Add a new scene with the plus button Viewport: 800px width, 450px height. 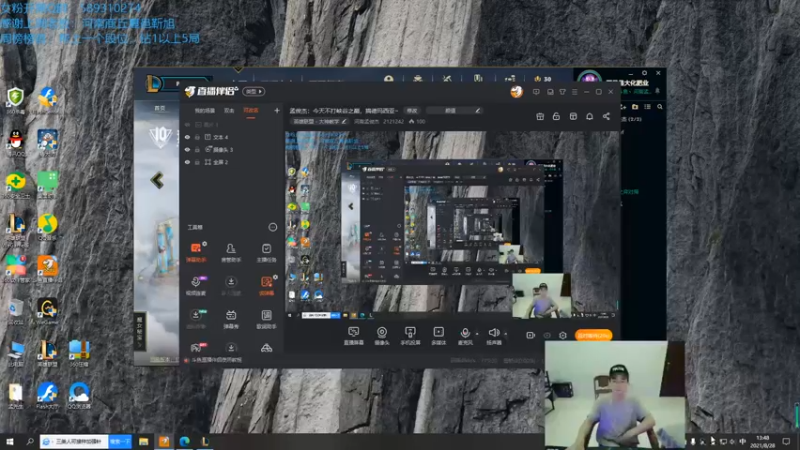(x=277, y=110)
